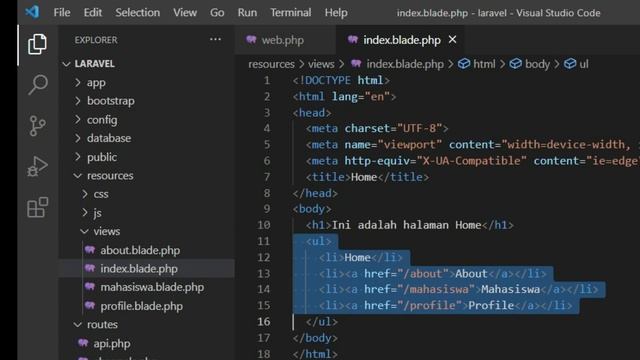Viewport: 640px width, 360px height.
Task: Click file icon of about.blade.php
Action: coord(90,250)
